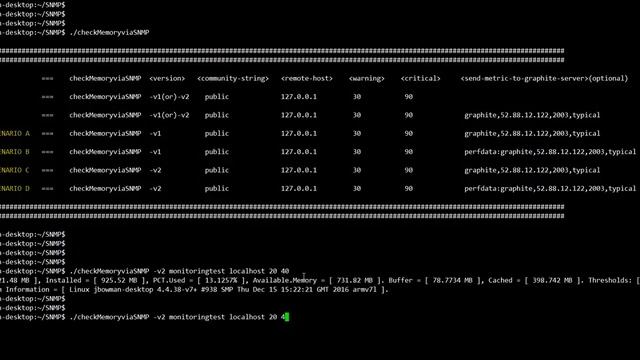Click the "NARIO B" scenario label

tap(15, 152)
